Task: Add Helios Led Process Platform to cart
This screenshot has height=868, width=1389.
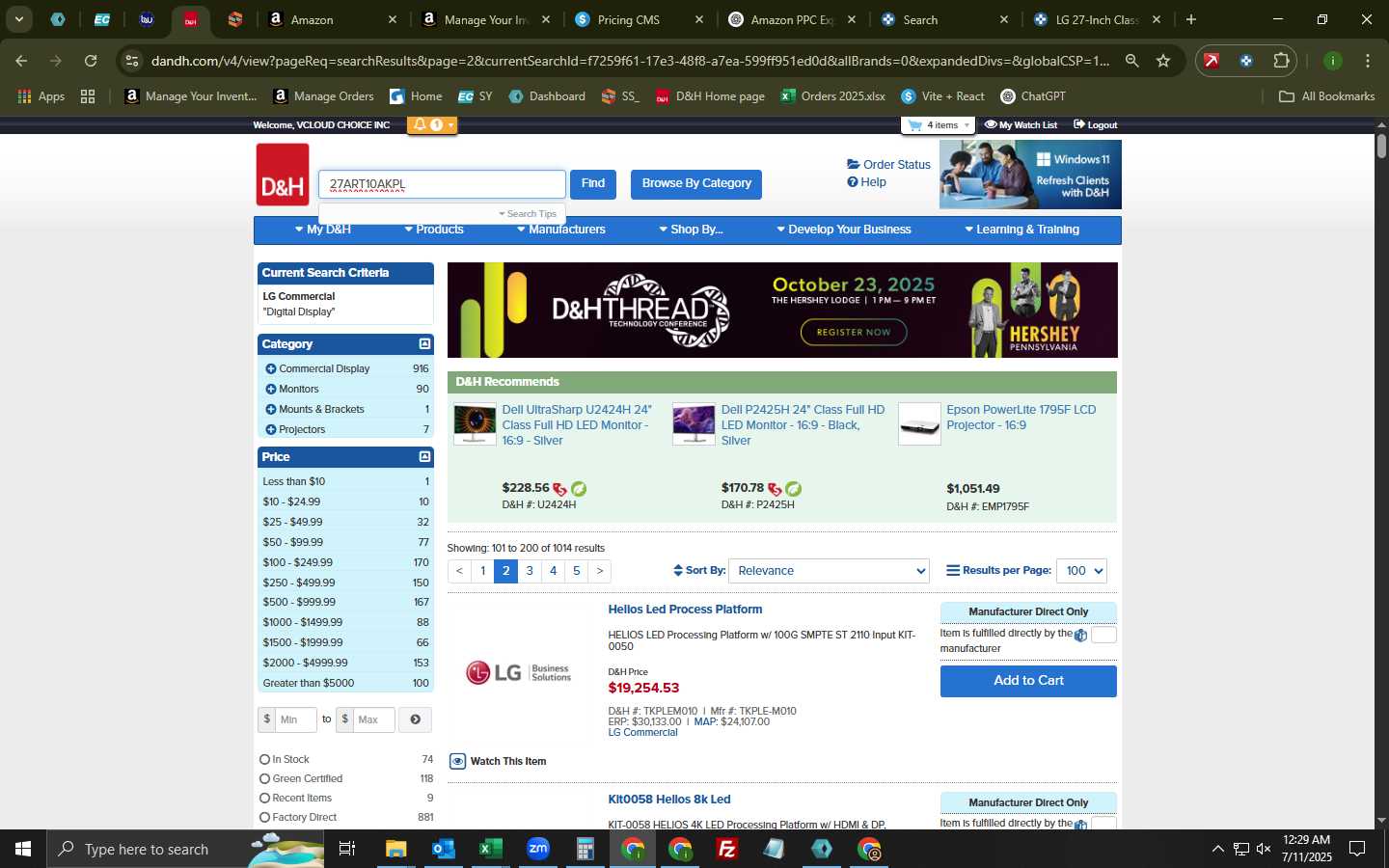Action: click(x=1028, y=681)
